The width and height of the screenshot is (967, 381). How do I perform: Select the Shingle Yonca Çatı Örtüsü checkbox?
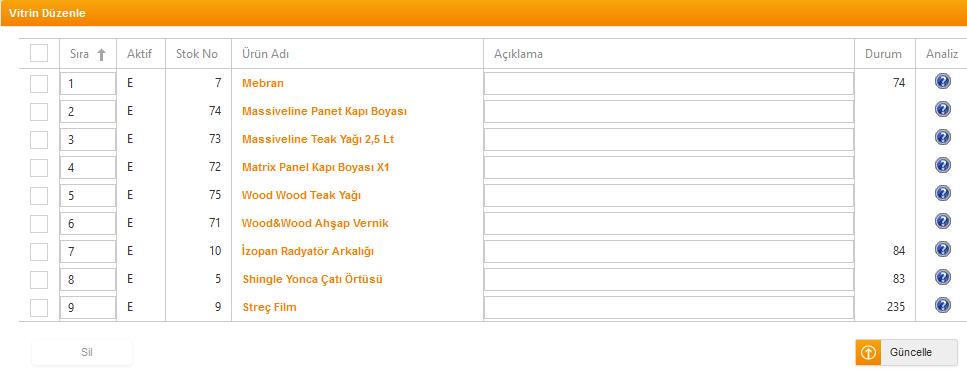(x=39, y=279)
